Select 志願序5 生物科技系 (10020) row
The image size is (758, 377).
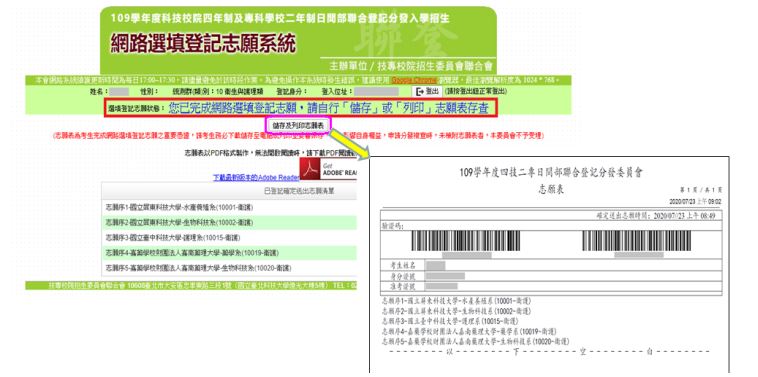point(229,268)
